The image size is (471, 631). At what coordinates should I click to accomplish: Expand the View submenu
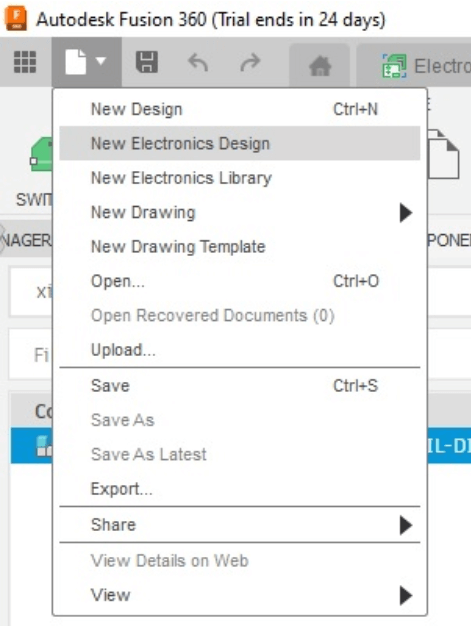point(406,595)
